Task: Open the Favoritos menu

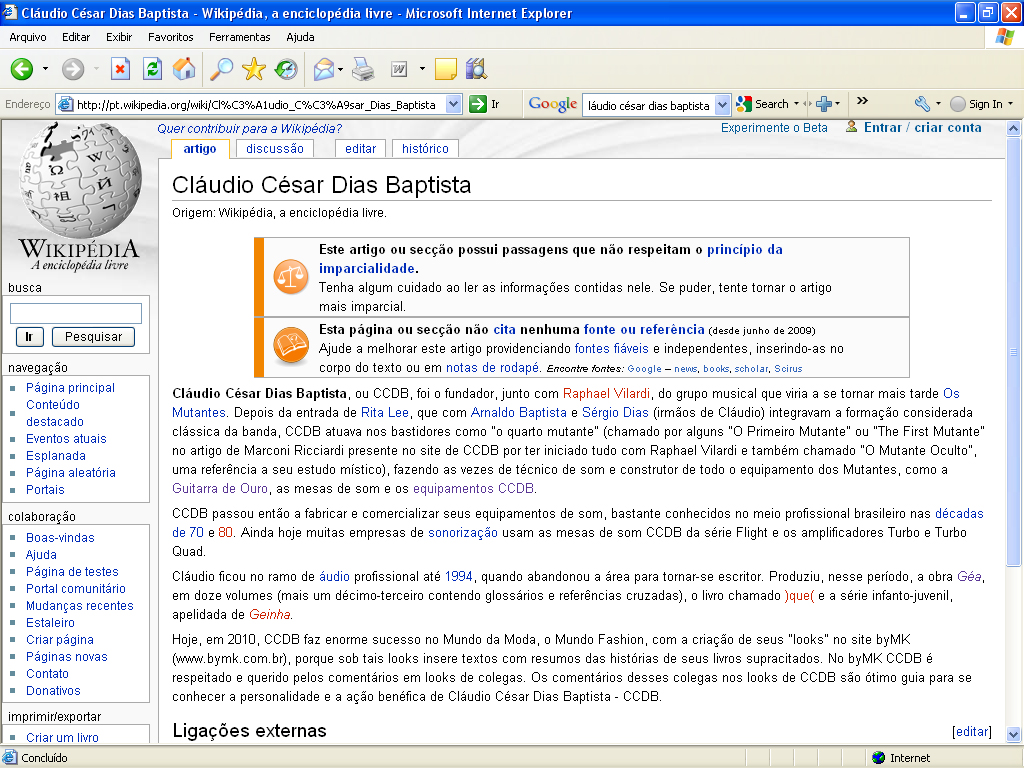Action: click(170, 37)
